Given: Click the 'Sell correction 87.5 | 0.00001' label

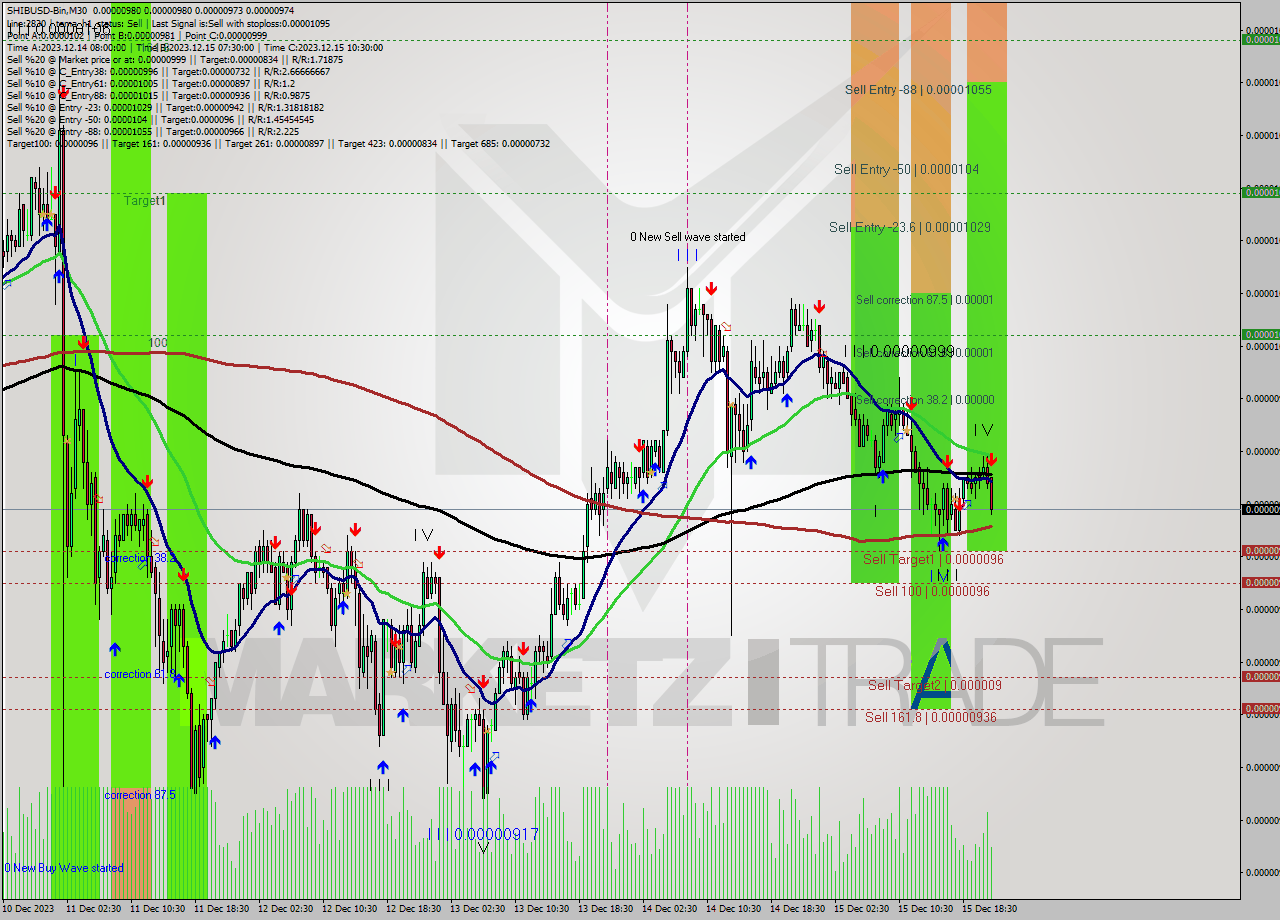Looking at the screenshot, I should (924, 299).
